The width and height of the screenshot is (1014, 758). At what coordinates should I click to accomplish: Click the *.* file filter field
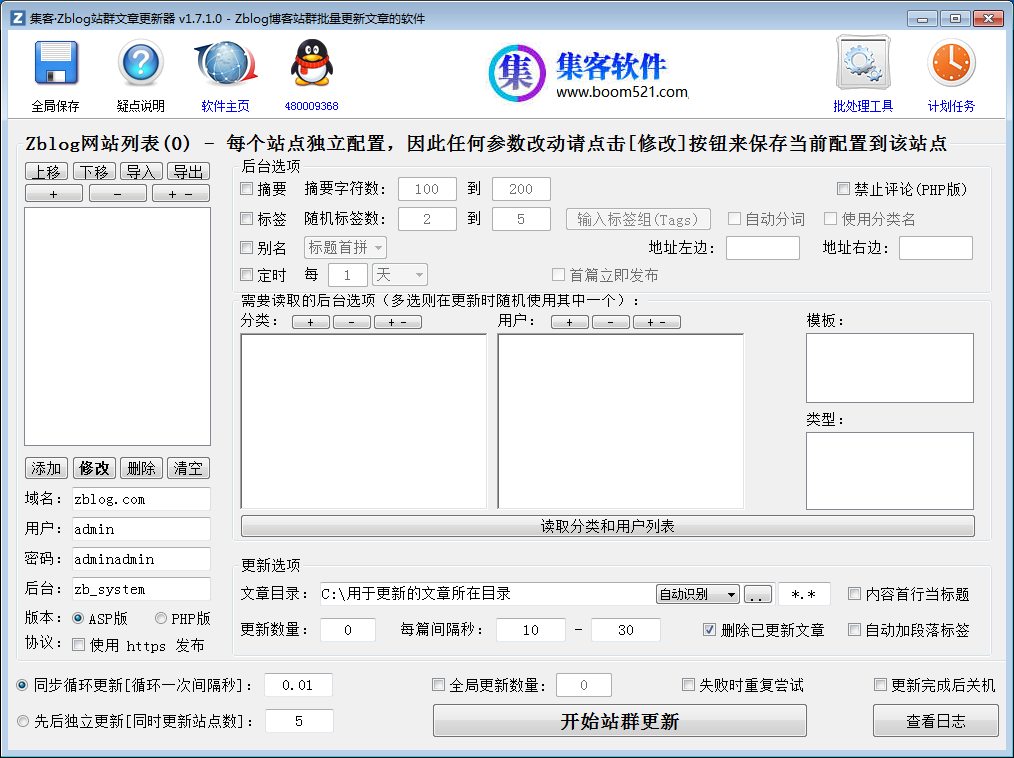point(804,594)
